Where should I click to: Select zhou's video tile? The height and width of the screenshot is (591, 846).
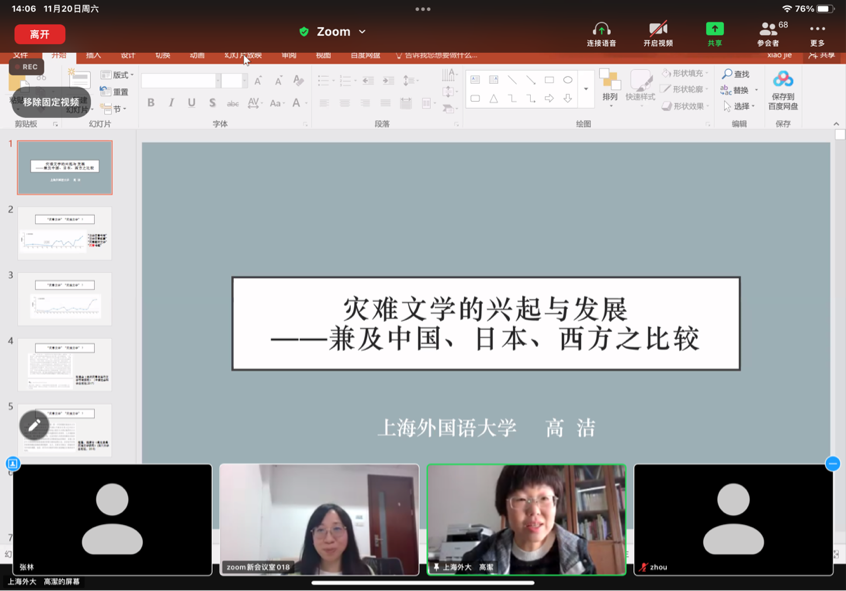click(x=733, y=519)
